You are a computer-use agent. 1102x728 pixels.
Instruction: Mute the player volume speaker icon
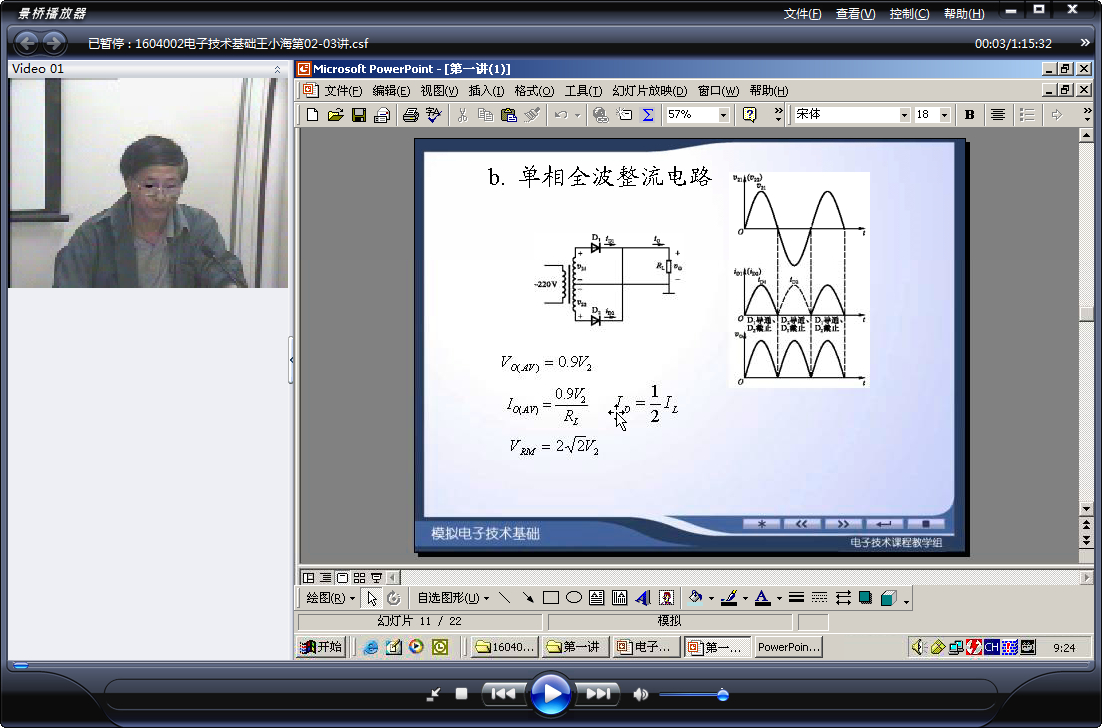tap(640, 695)
